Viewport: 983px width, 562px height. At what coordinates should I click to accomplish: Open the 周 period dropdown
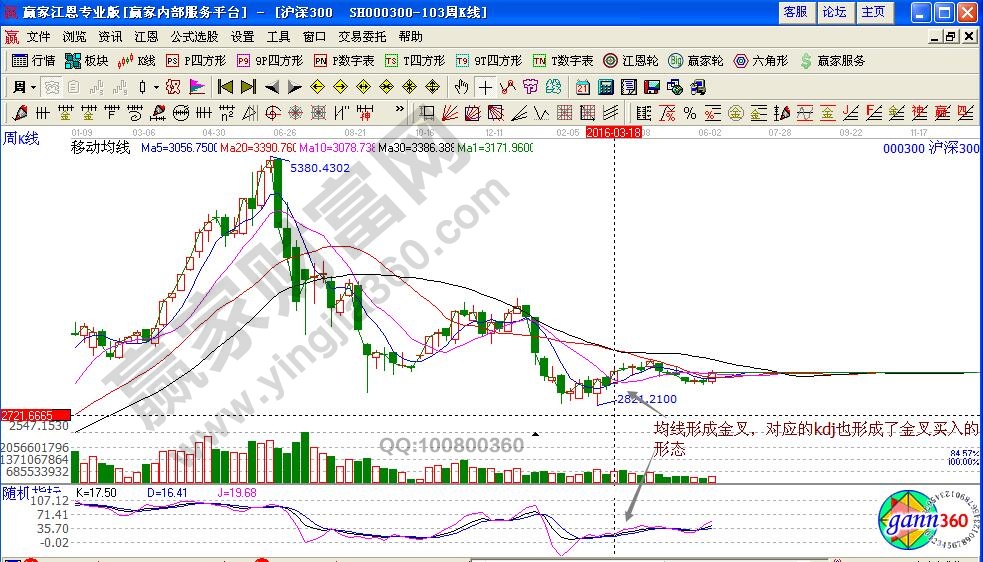23,87
